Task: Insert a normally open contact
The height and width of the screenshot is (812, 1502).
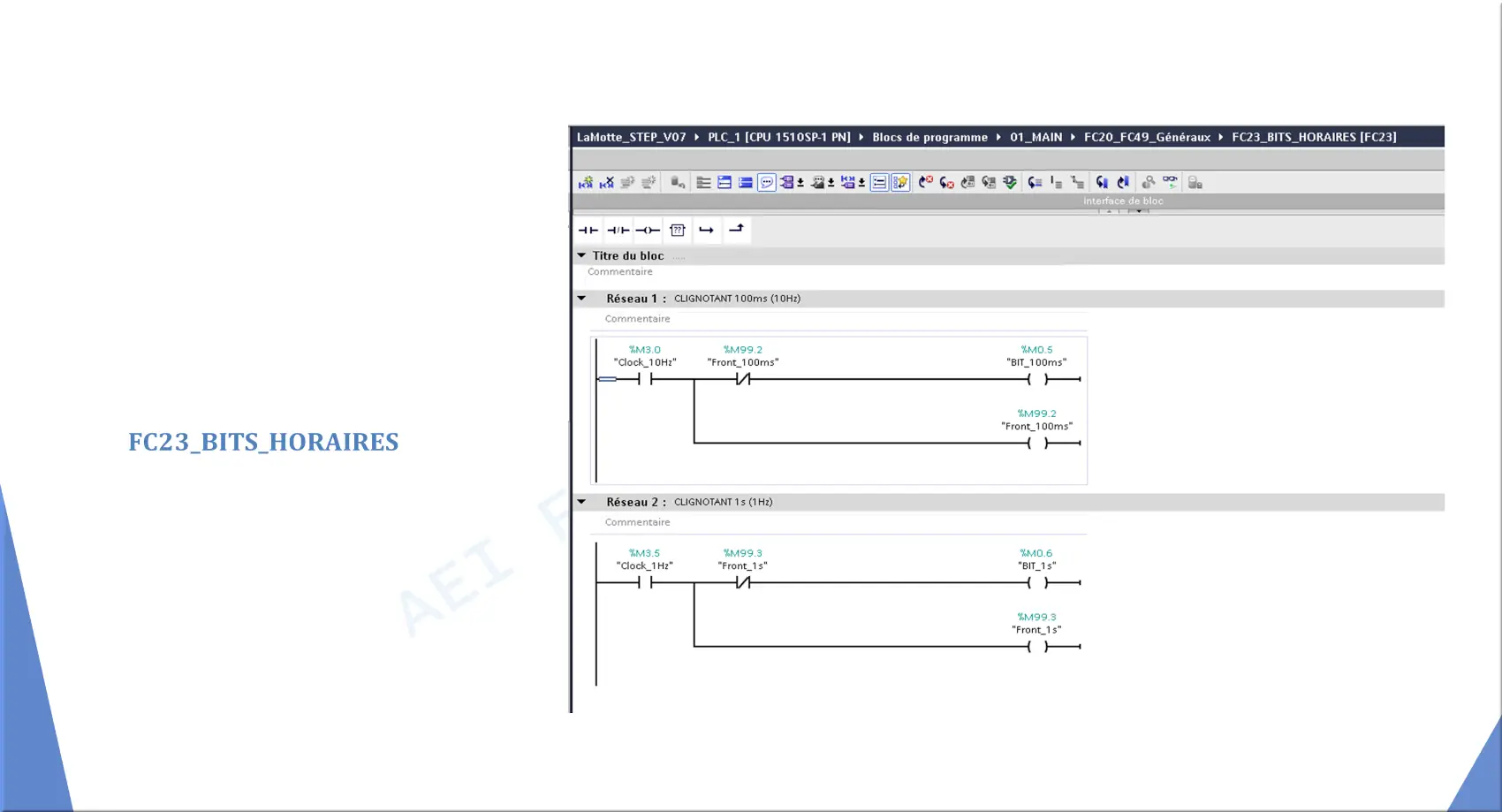Action: pos(588,231)
